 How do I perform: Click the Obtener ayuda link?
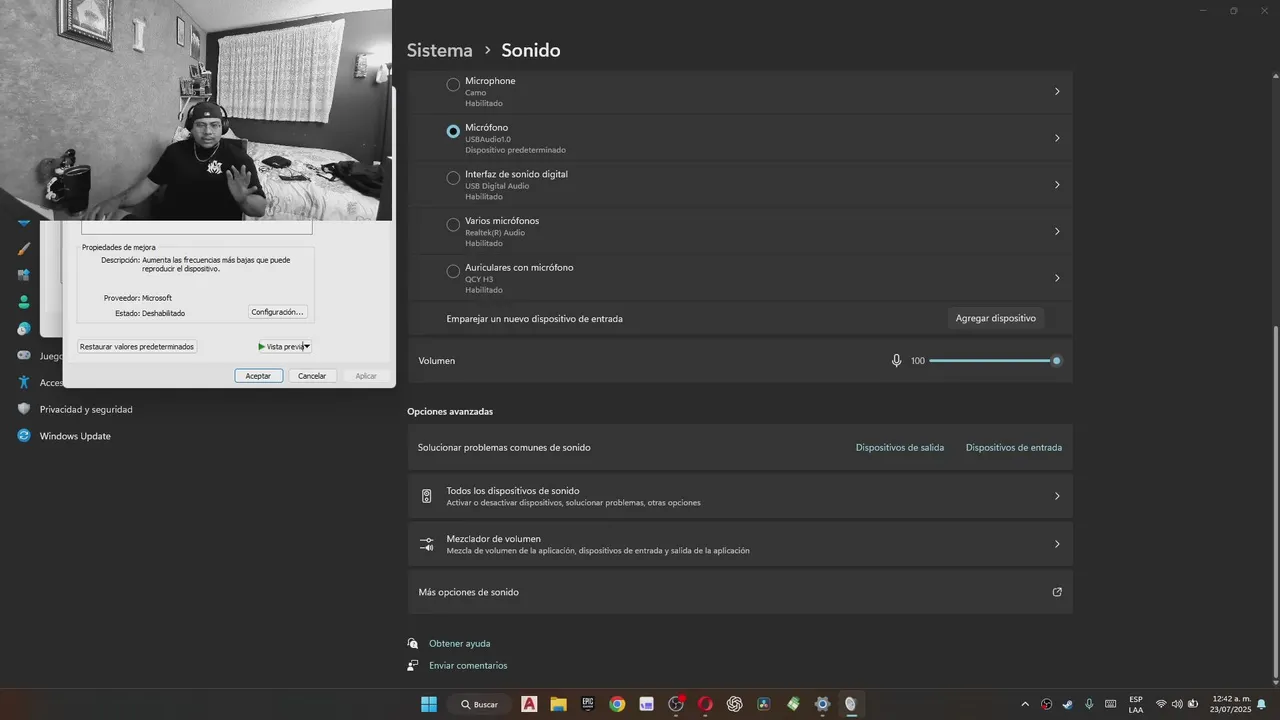(x=460, y=643)
